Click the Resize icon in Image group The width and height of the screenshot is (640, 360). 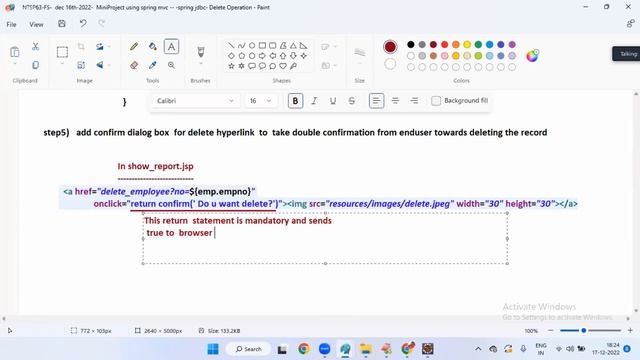click(81, 65)
